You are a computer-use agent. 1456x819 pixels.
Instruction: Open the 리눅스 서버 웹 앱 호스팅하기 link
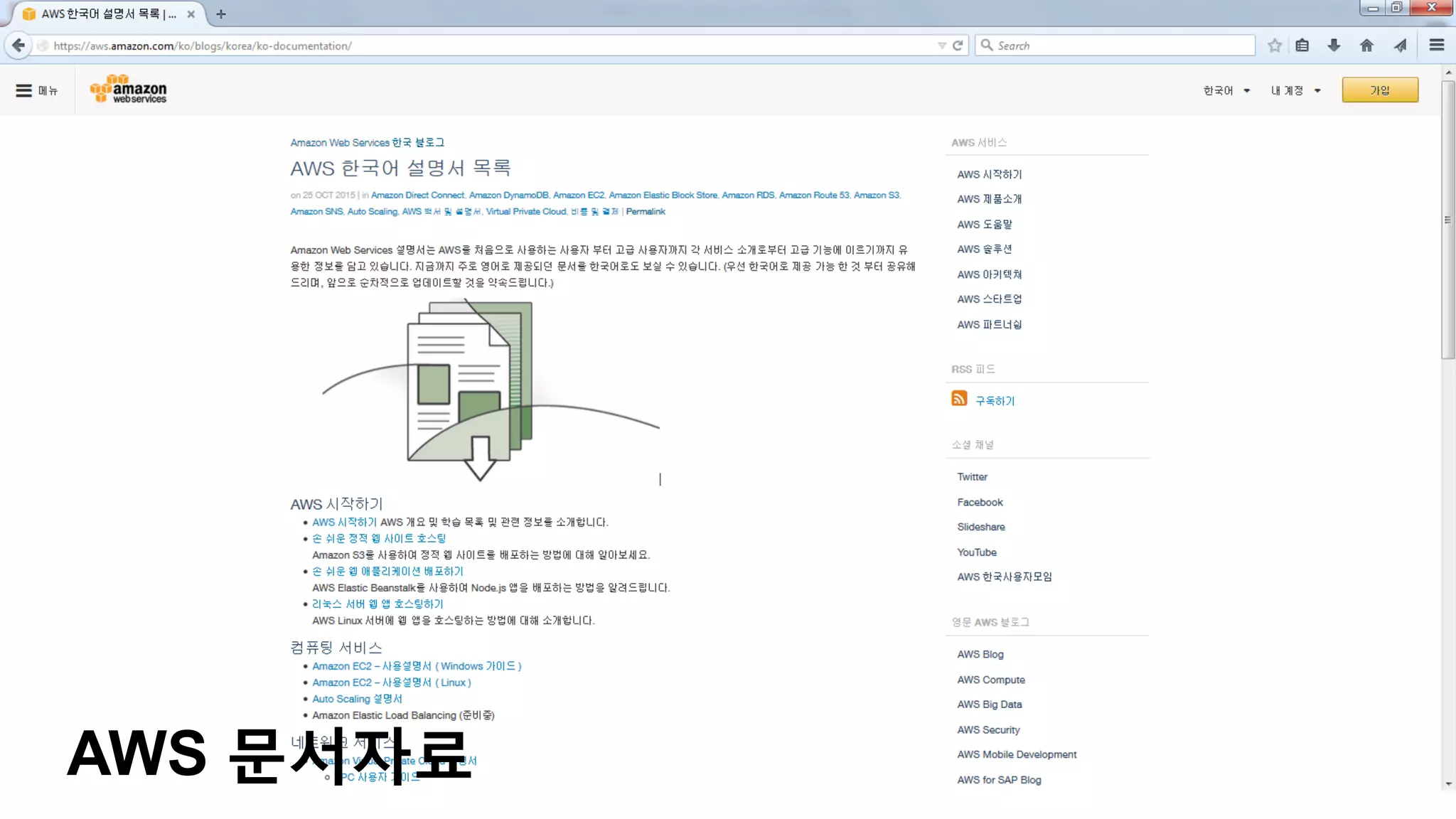coord(378,604)
